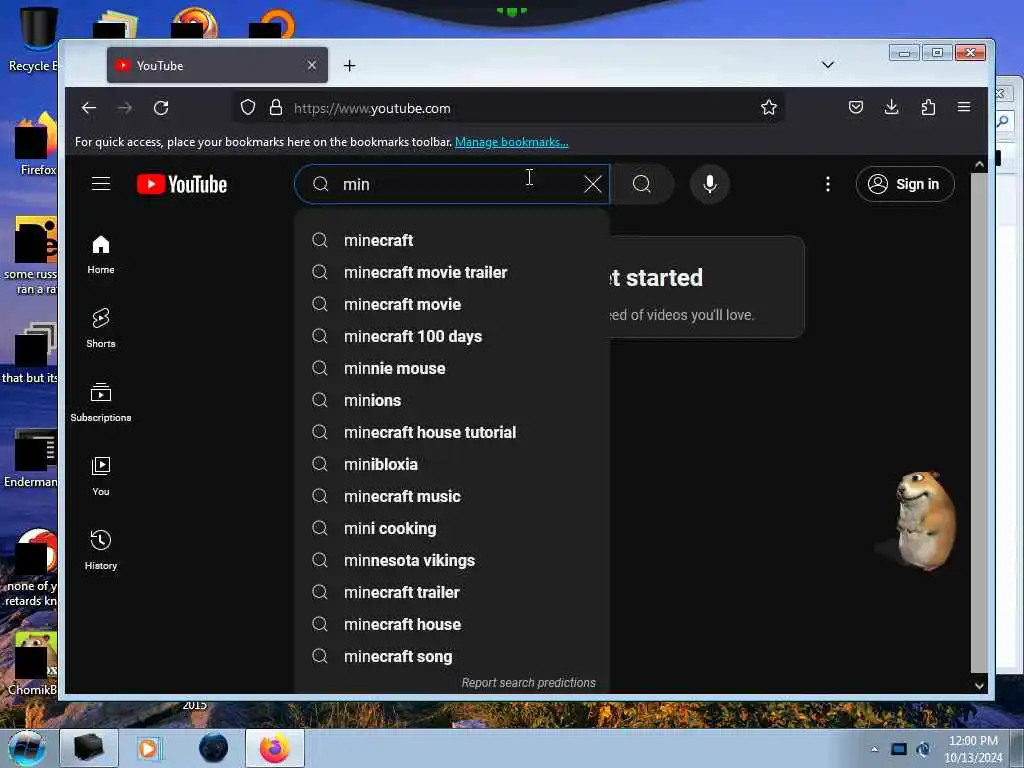1024x768 pixels.
Task: Select "minecraft house tutorial" suggestion
Action: pos(452,432)
